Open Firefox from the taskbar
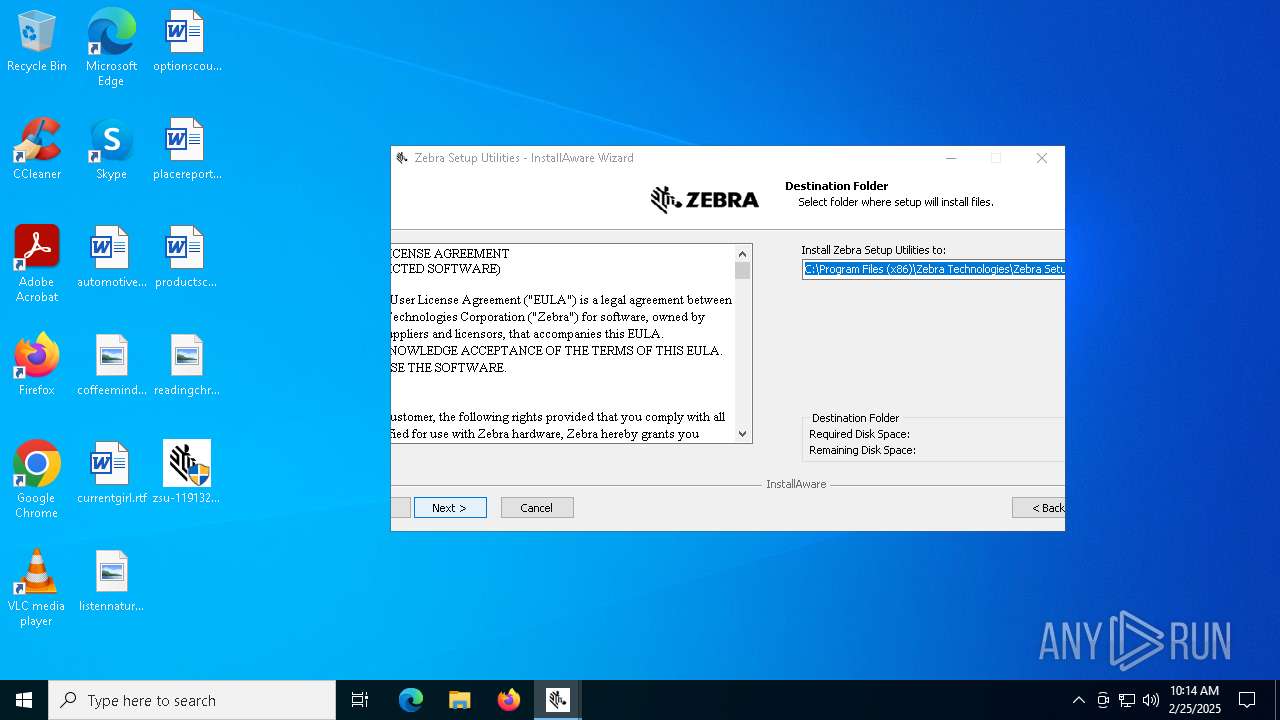This screenshot has width=1280, height=720. [x=509, y=700]
